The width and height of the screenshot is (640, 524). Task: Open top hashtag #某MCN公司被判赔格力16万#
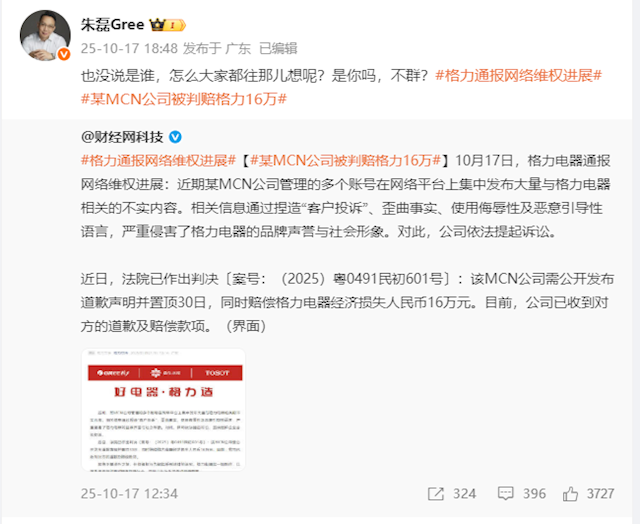184,99
